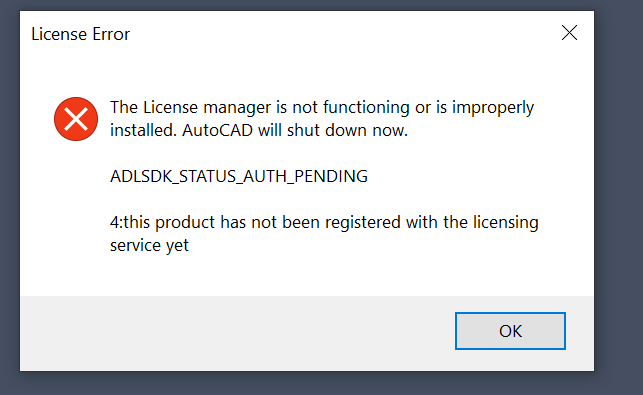The image size is (643, 395).
Task: Click the red error cross icon
Action: click(x=76, y=119)
